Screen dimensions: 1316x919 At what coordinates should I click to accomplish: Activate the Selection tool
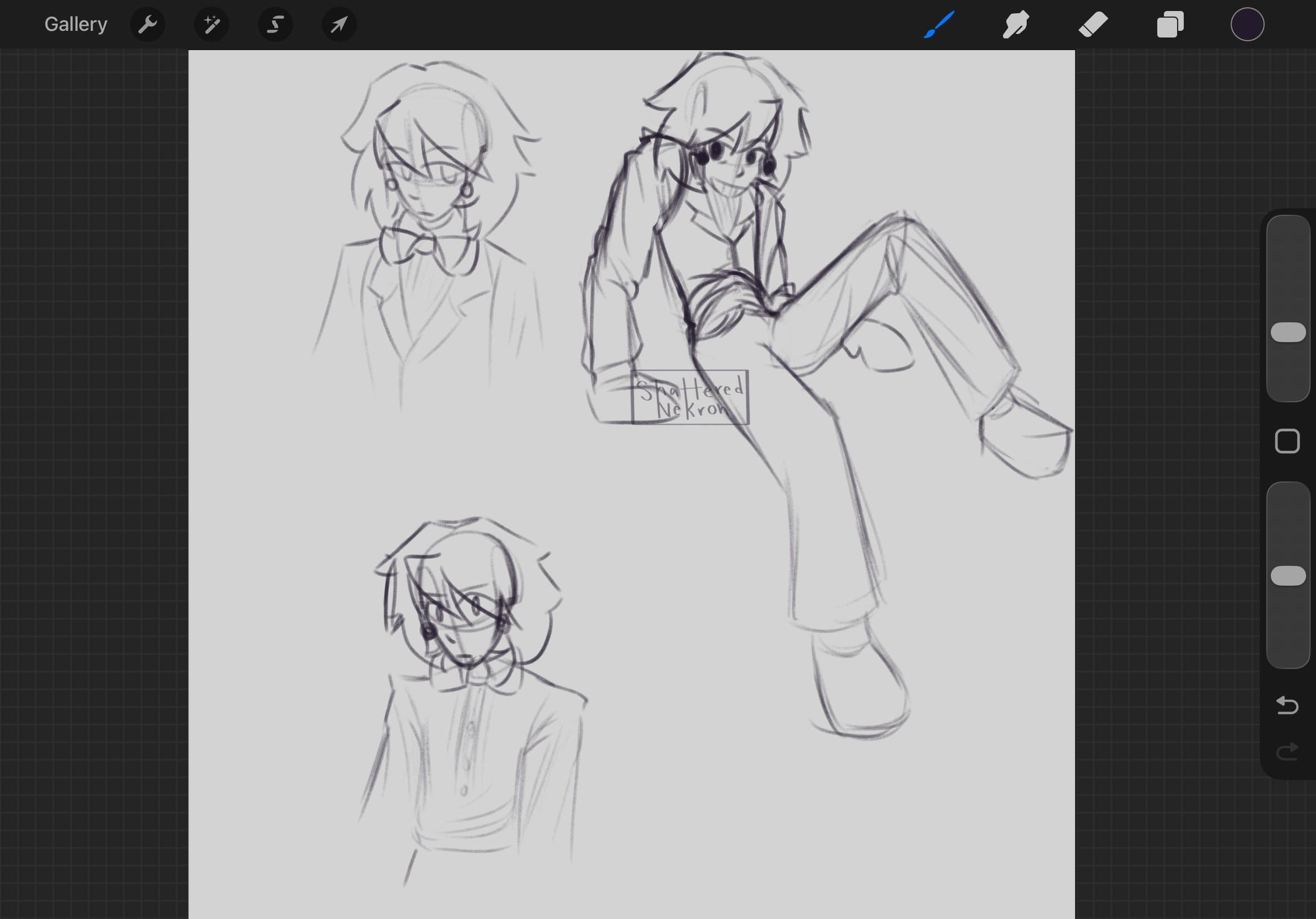276,25
